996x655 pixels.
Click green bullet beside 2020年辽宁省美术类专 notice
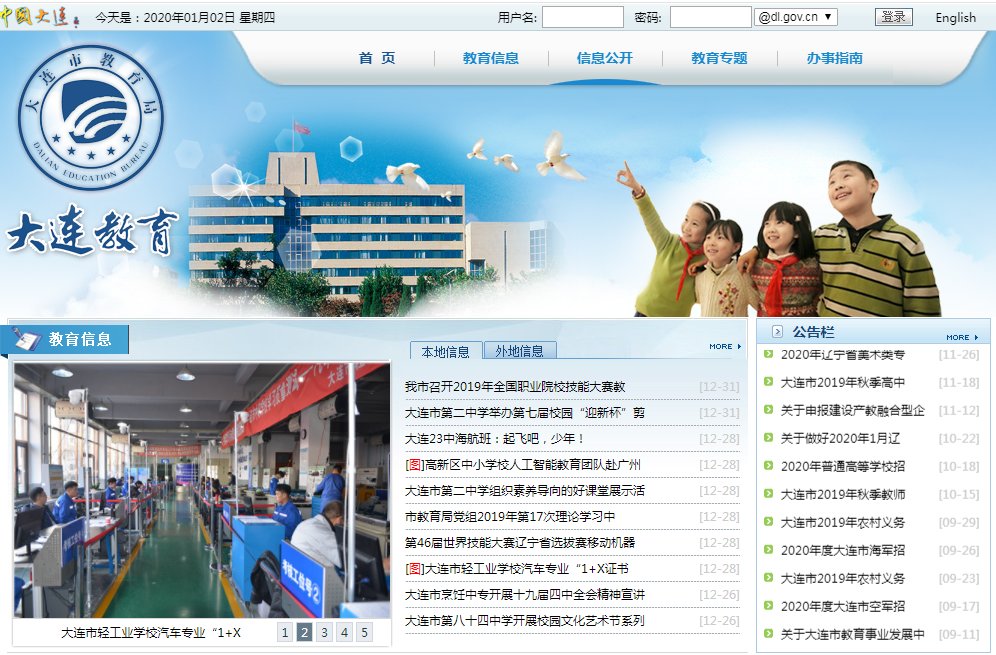(x=768, y=354)
